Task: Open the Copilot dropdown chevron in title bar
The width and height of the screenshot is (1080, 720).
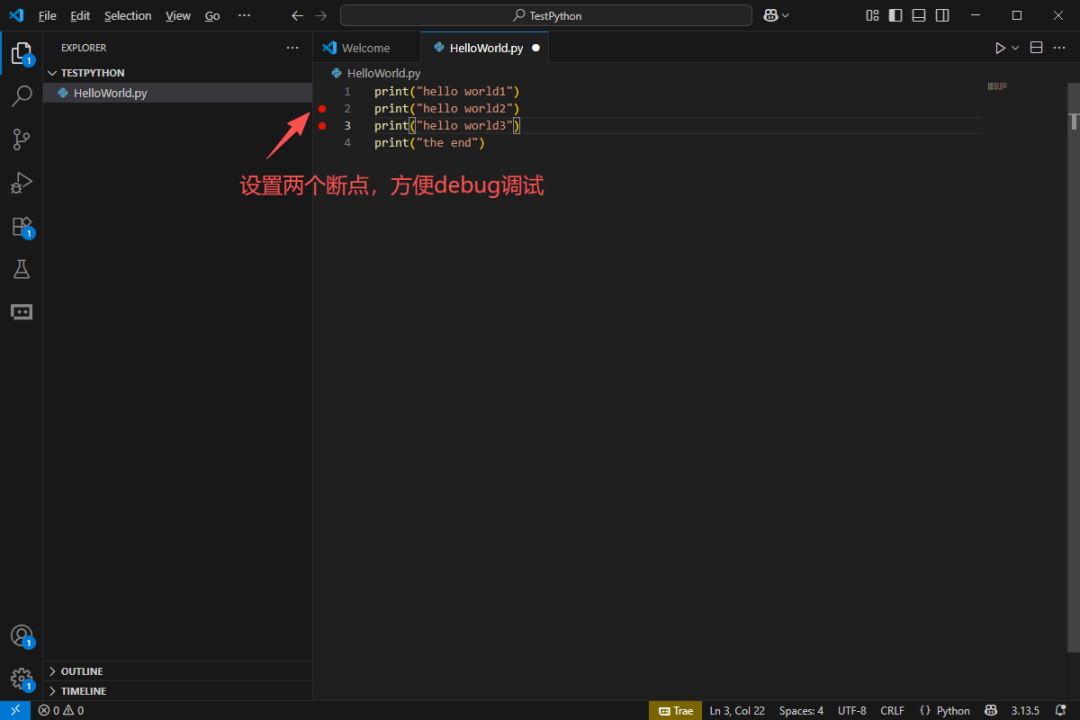Action: click(x=785, y=15)
